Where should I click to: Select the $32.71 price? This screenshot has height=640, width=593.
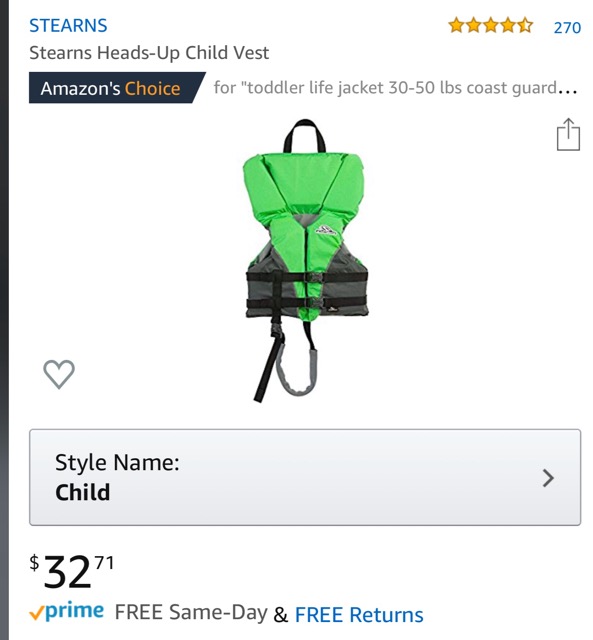[71, 571]
